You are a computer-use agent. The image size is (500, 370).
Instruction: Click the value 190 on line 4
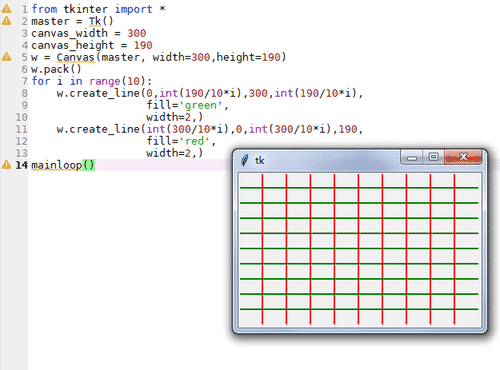[143, 45]
